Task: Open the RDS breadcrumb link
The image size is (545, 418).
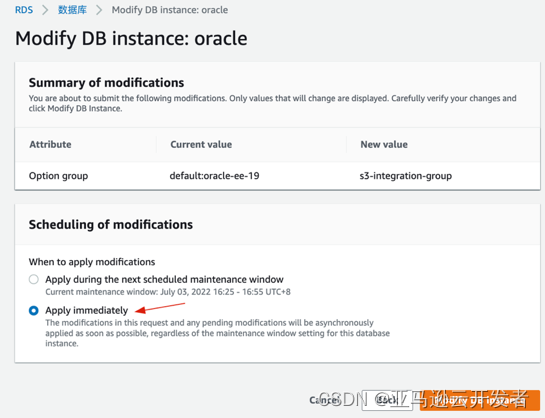Action: pos(24,10)
